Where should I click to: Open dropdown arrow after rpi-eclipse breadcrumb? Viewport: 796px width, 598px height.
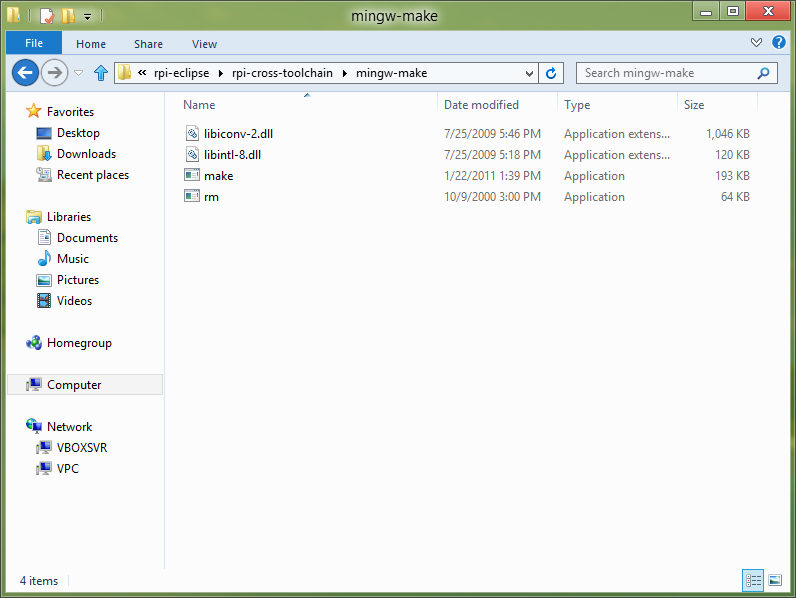[221, 74]
